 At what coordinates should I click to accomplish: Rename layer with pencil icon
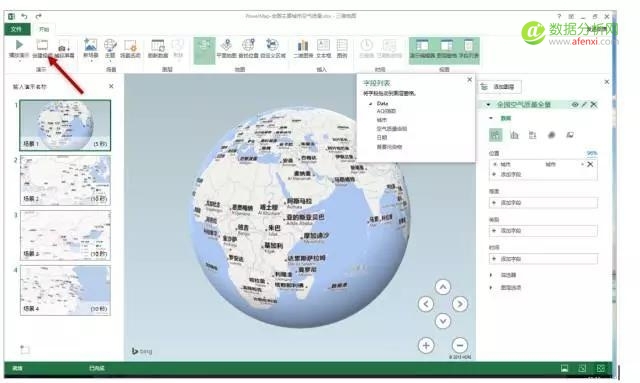[x=584, y=105]
